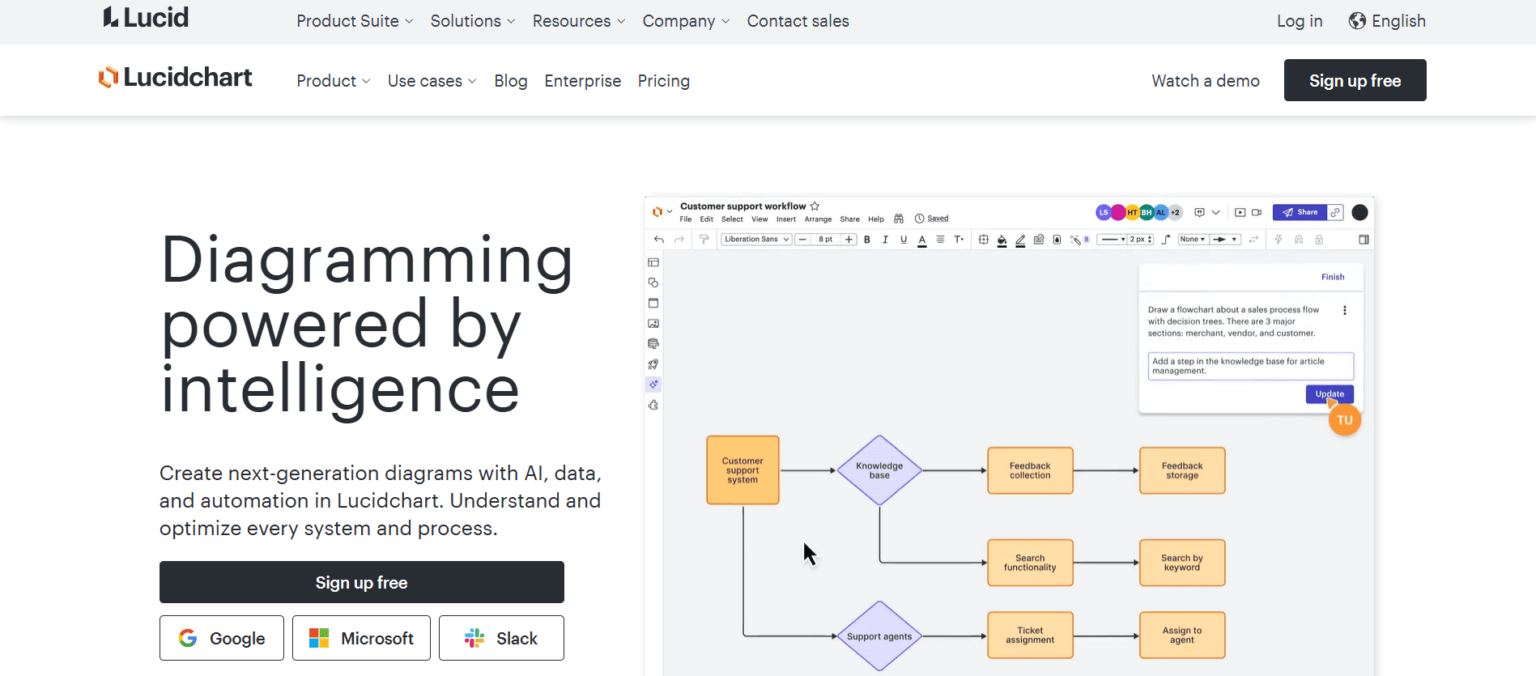This screenshot has width=1536, height=676.
Task: Click the undo arrow in the editor toolbar
Action: (x=659, y=239)
